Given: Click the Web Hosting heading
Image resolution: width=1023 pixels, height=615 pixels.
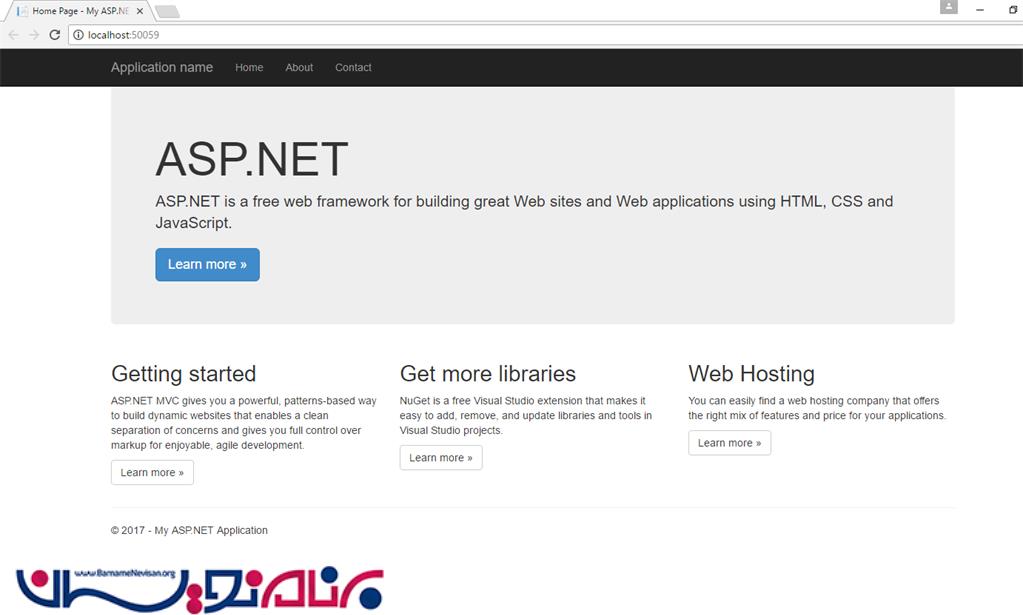Looking at the screenshot, I should (752, 374).
